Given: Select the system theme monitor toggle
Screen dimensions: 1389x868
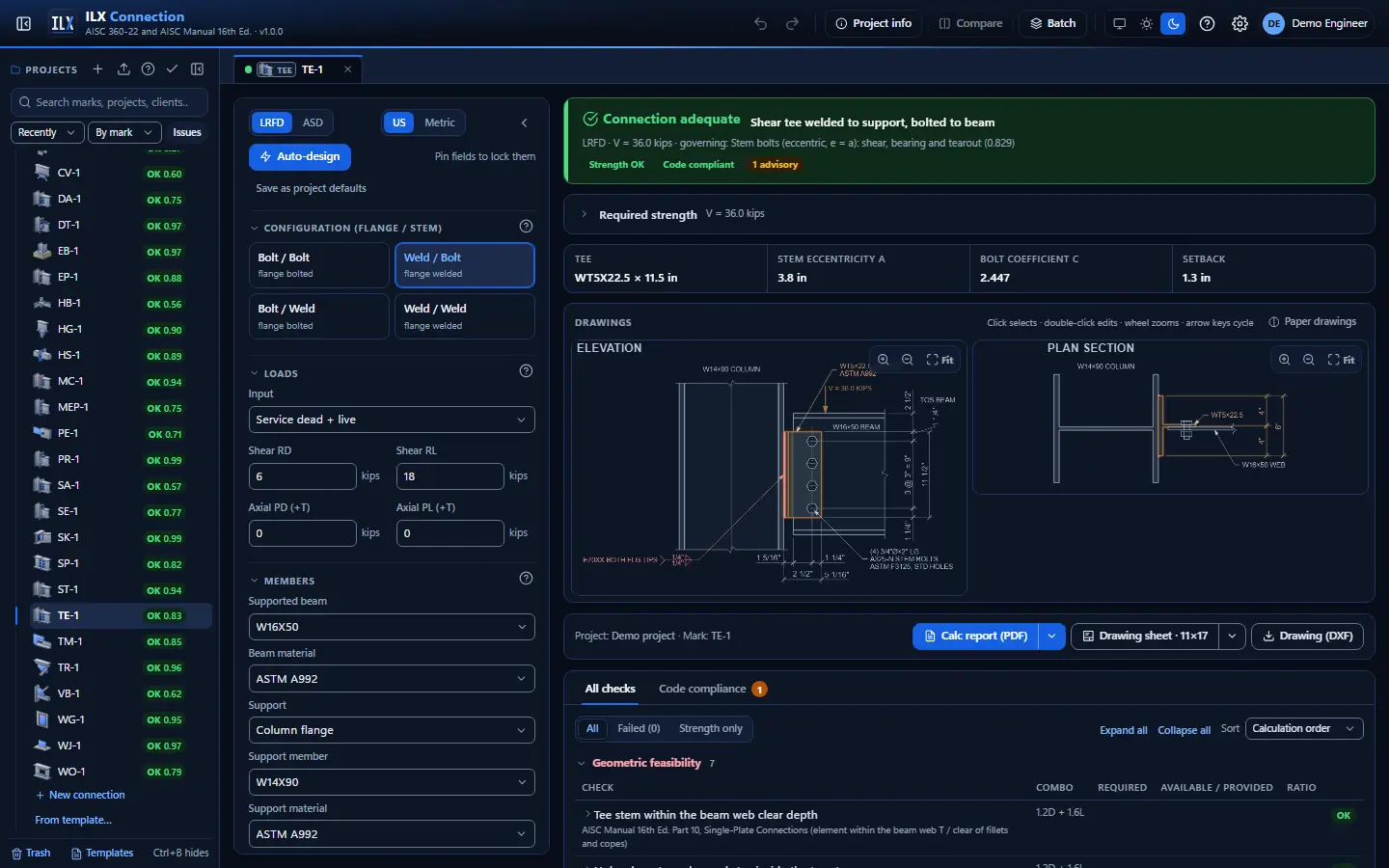Looking at the screenshot, I should coord(1119,23).
